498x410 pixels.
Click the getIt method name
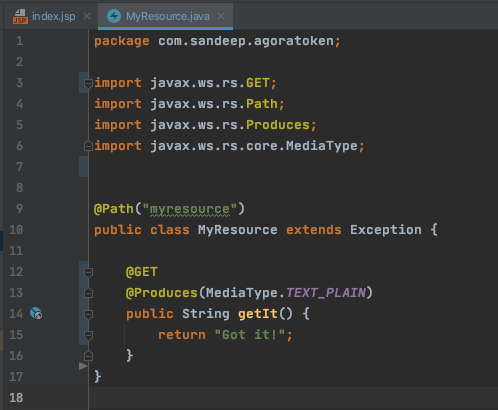click(258, 314)
